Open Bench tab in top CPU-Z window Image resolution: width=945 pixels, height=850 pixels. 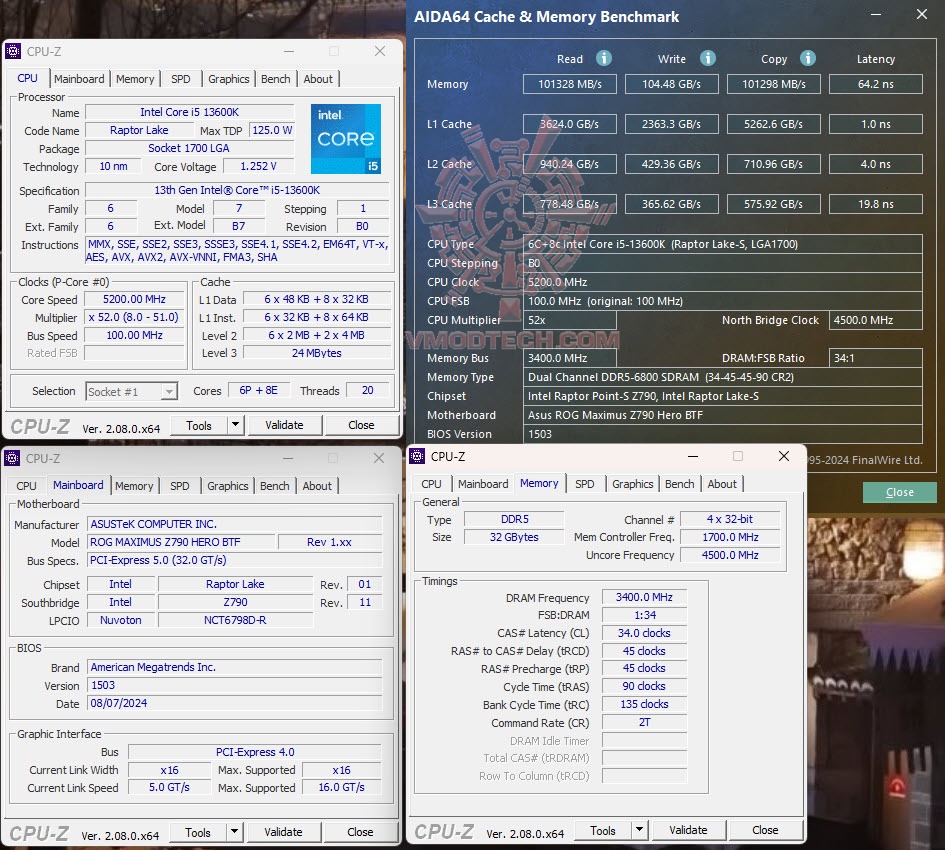(x=275, y=79)
